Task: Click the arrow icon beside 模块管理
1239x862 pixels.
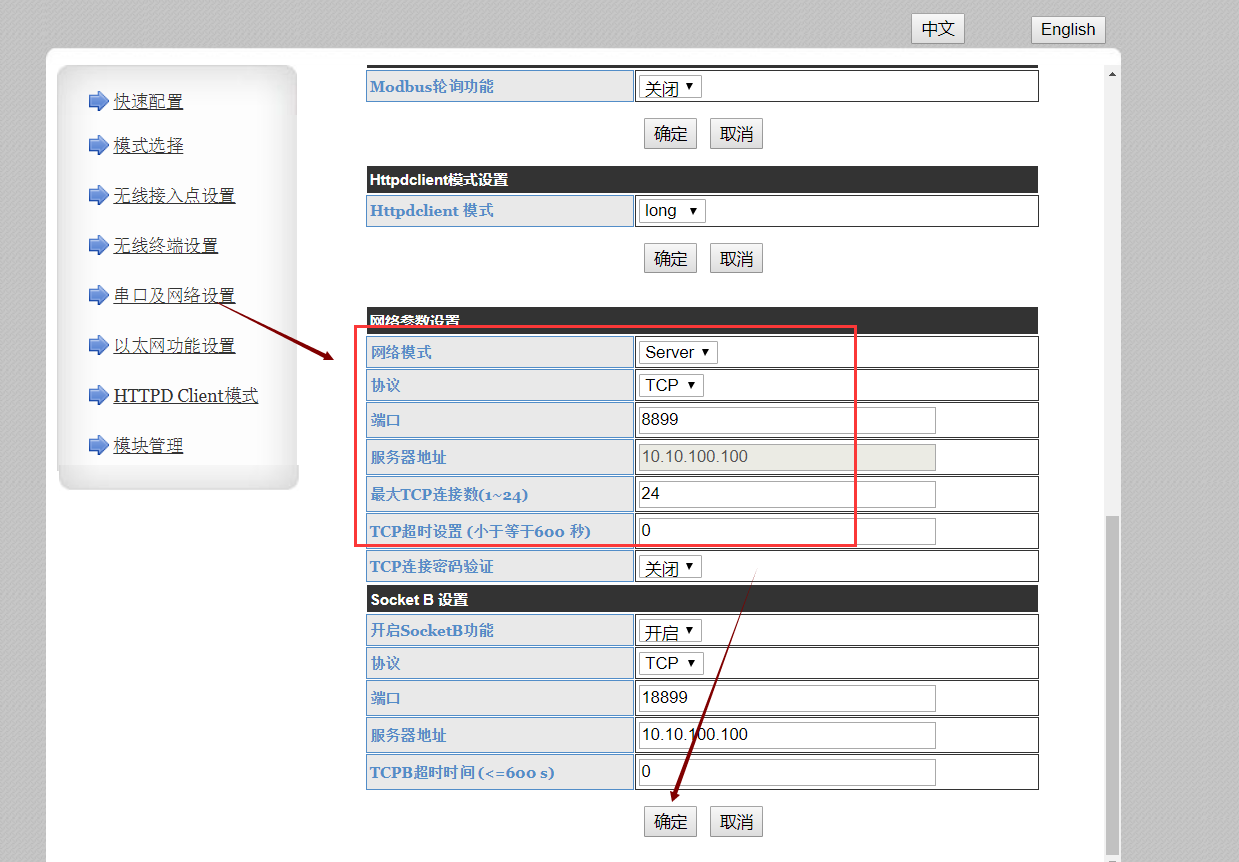Action: [x=98, y=446]
